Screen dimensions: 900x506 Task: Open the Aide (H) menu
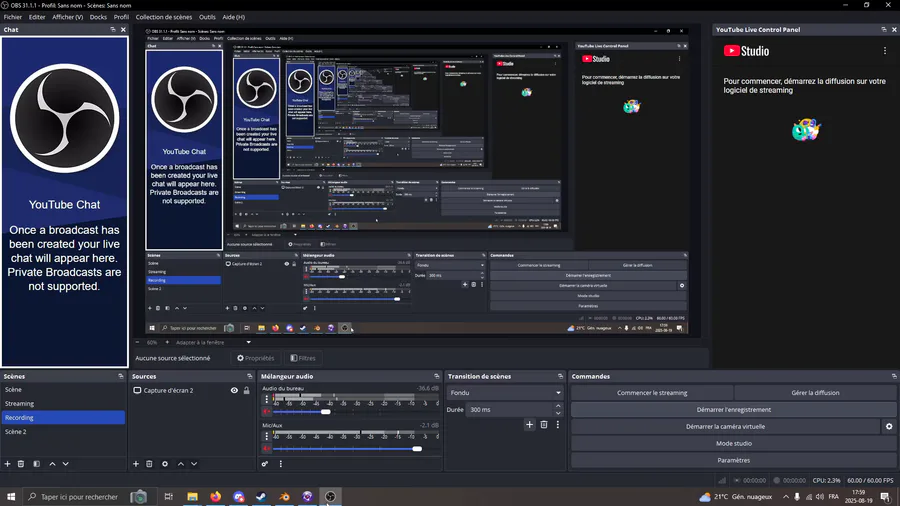[234, 17]
